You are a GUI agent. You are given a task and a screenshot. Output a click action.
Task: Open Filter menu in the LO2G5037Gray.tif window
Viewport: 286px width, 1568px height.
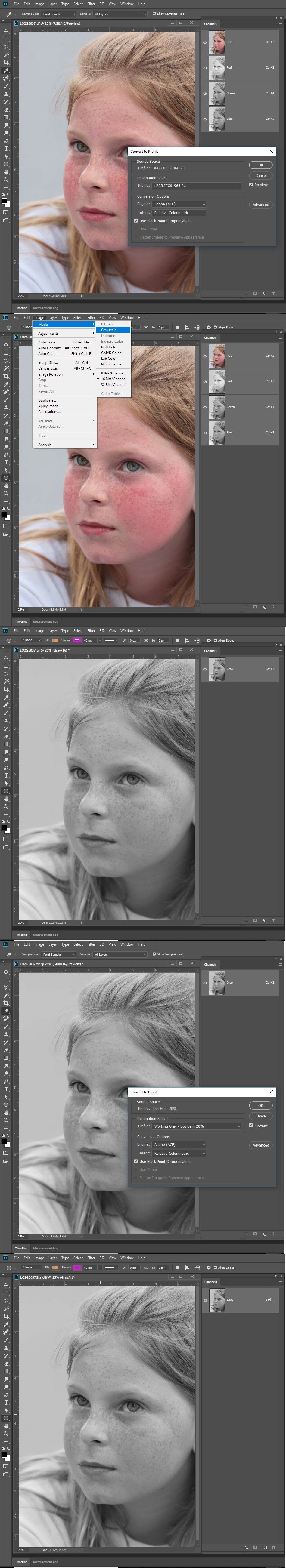coord(91,1258)
